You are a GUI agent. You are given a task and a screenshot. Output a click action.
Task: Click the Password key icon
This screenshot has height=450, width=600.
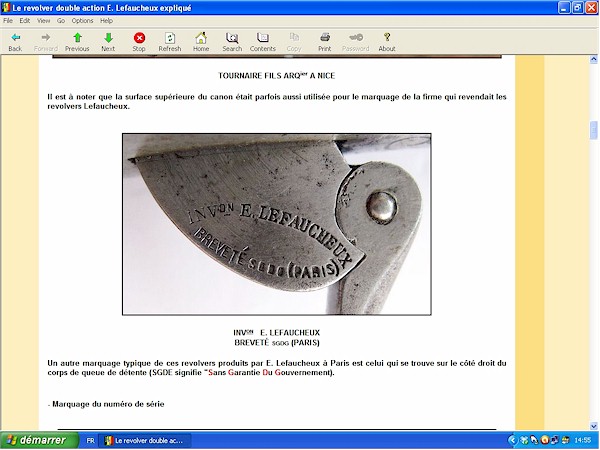356,38
